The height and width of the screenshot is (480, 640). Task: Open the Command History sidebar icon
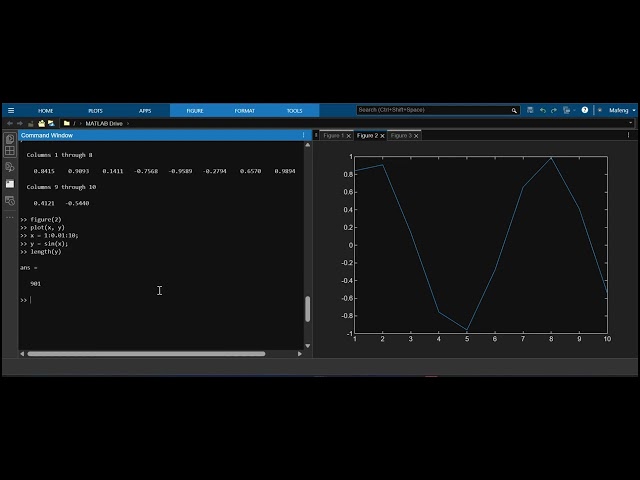pyautogui.click(x=10, y=201)
